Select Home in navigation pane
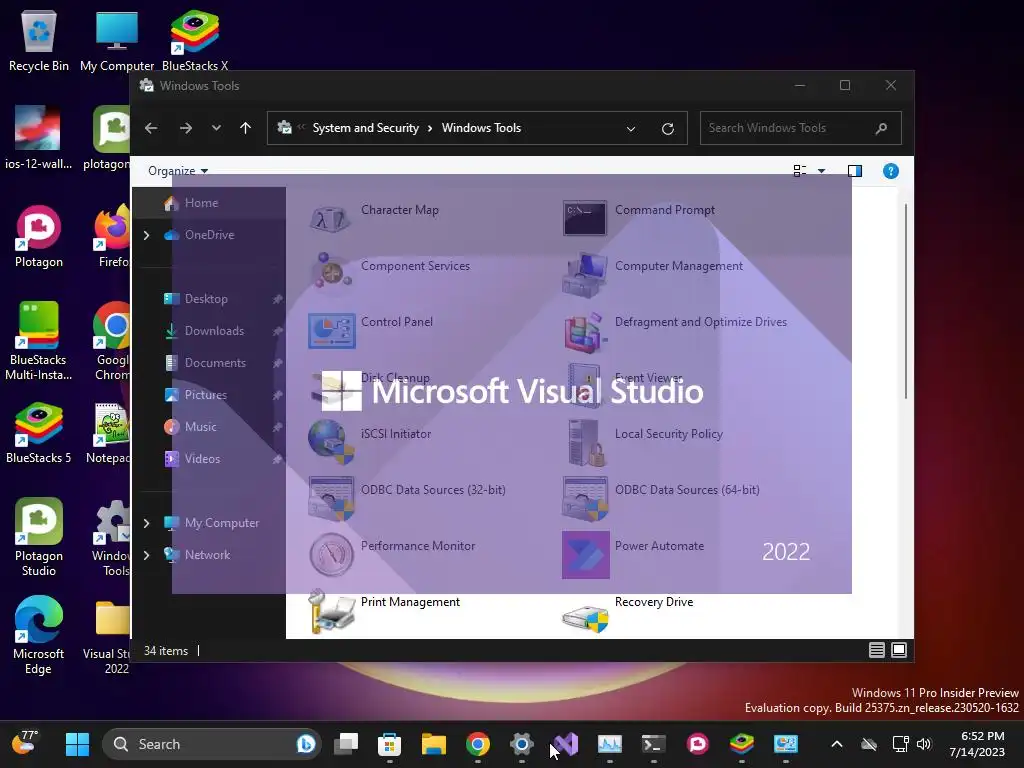The image size is (1024, 768). click(x=209, y=203)
